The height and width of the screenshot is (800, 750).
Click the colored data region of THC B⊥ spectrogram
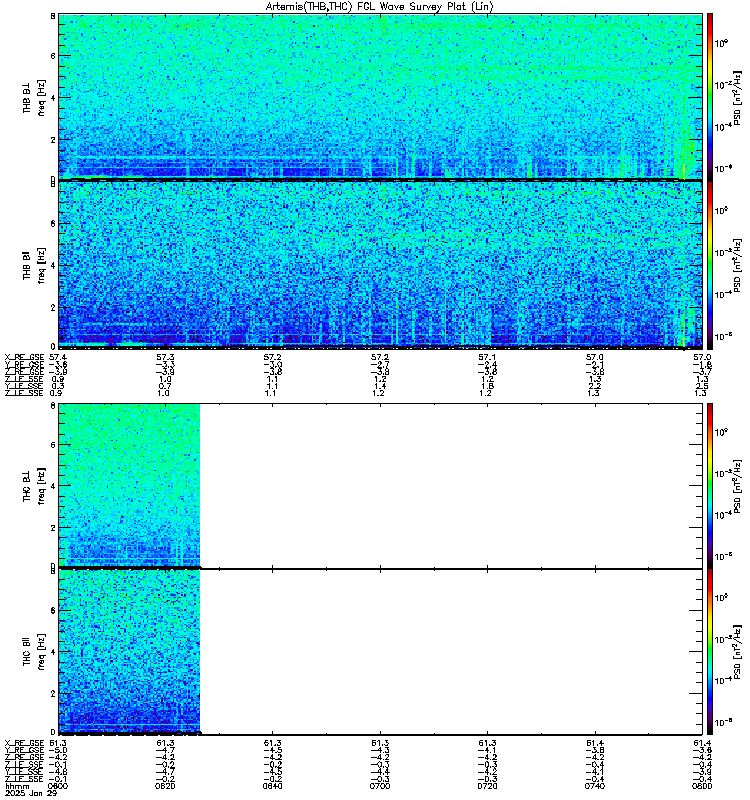click(129, 485)
